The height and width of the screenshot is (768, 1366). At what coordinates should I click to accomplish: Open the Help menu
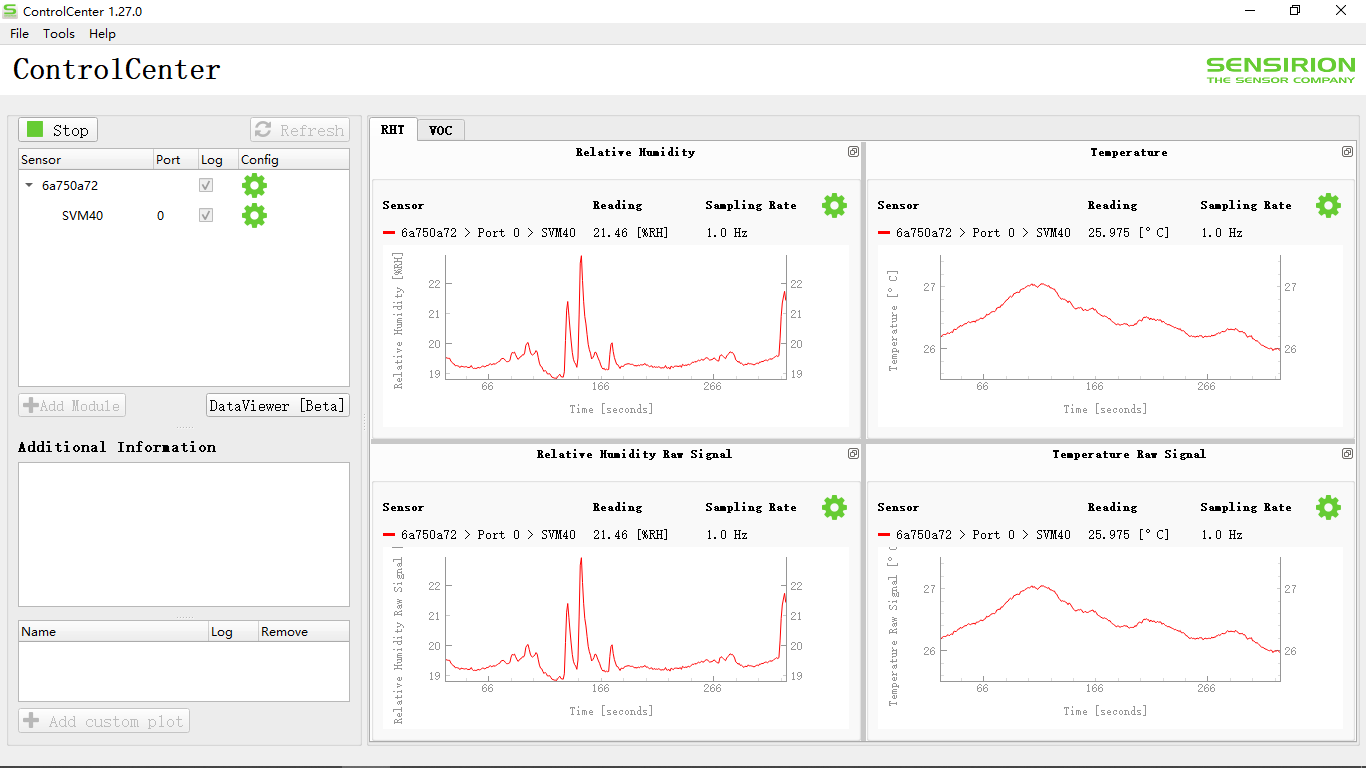click(x=102, y=33)
